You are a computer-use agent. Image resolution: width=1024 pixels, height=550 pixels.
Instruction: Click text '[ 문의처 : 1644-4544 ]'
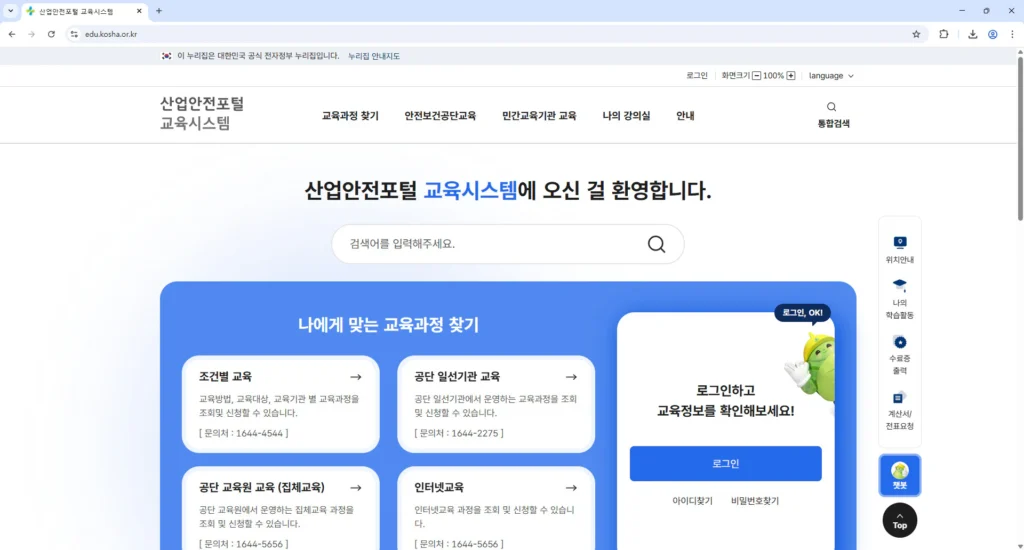244,433
